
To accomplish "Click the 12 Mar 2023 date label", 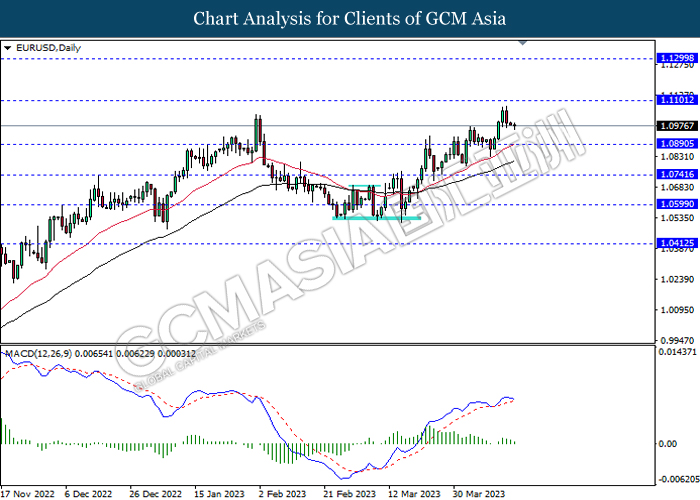I will (414, 494).
